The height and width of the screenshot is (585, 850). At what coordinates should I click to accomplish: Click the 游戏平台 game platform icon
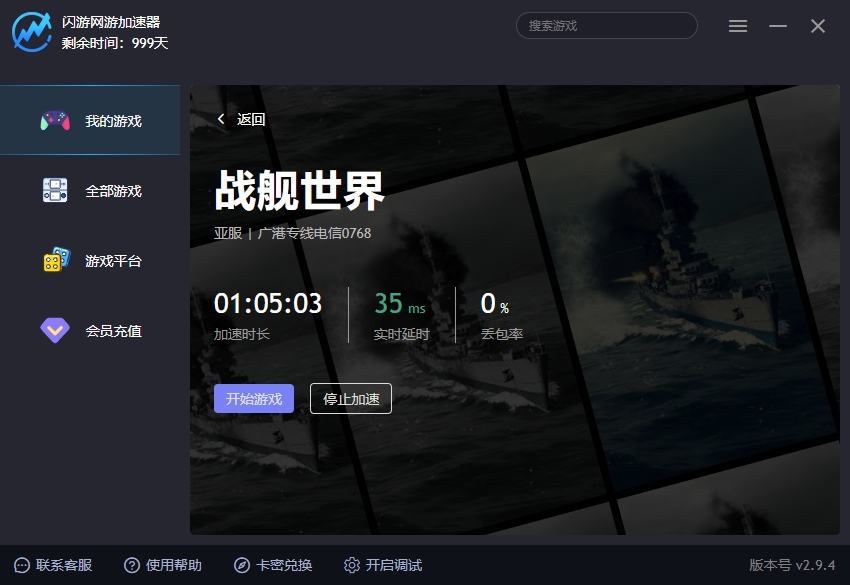pos(57,260)
